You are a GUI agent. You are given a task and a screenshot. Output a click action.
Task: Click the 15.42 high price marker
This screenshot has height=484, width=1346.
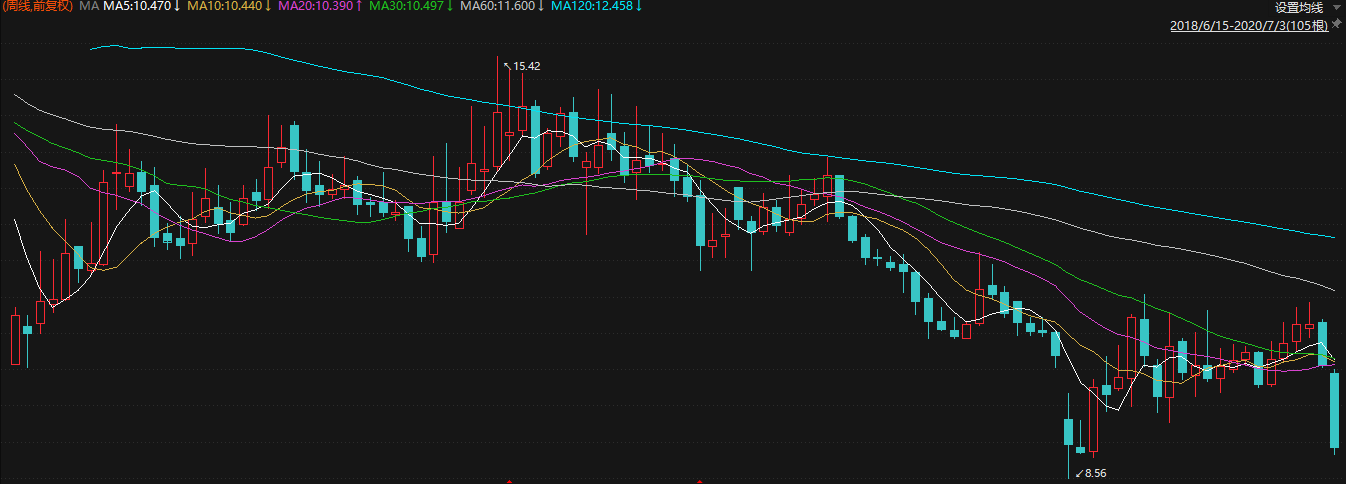point(523,66)
